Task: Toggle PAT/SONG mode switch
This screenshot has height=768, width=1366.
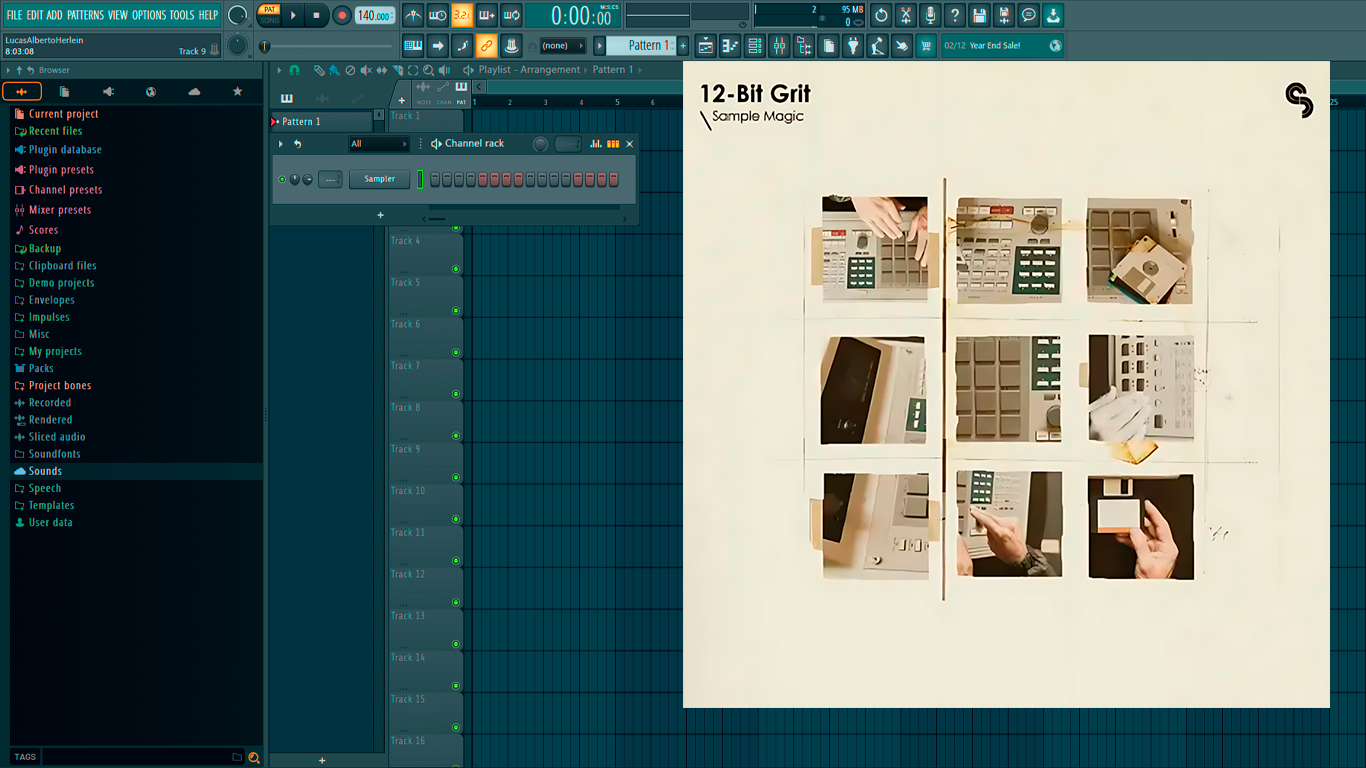Action: point(269,15)
